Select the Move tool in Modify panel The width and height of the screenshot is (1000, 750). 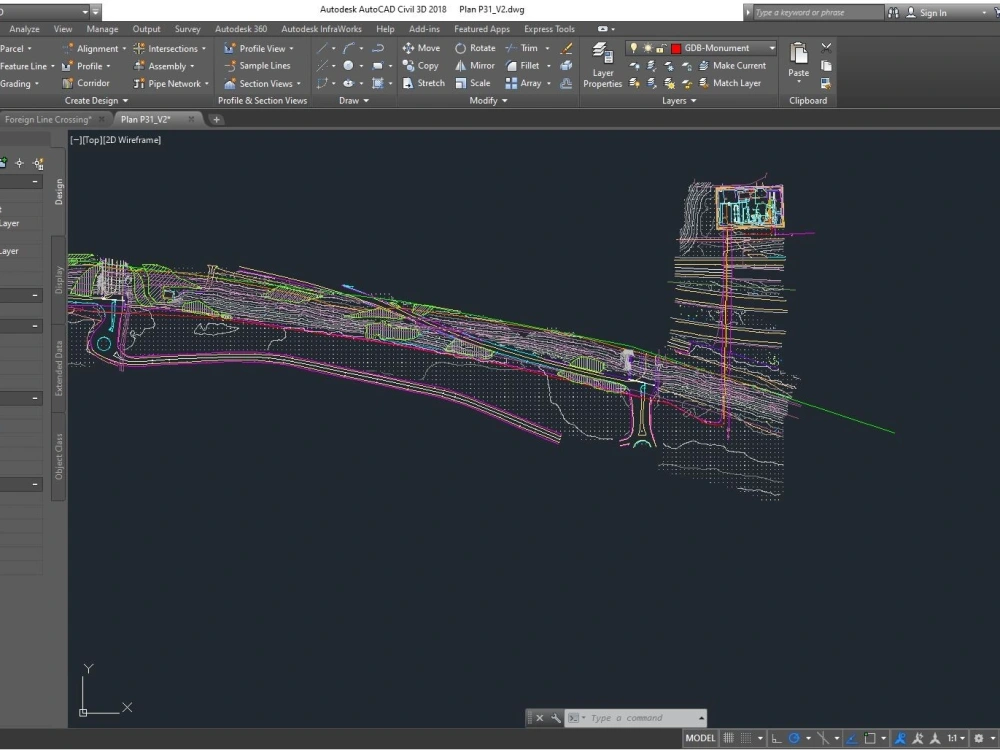tap(423, 48)
